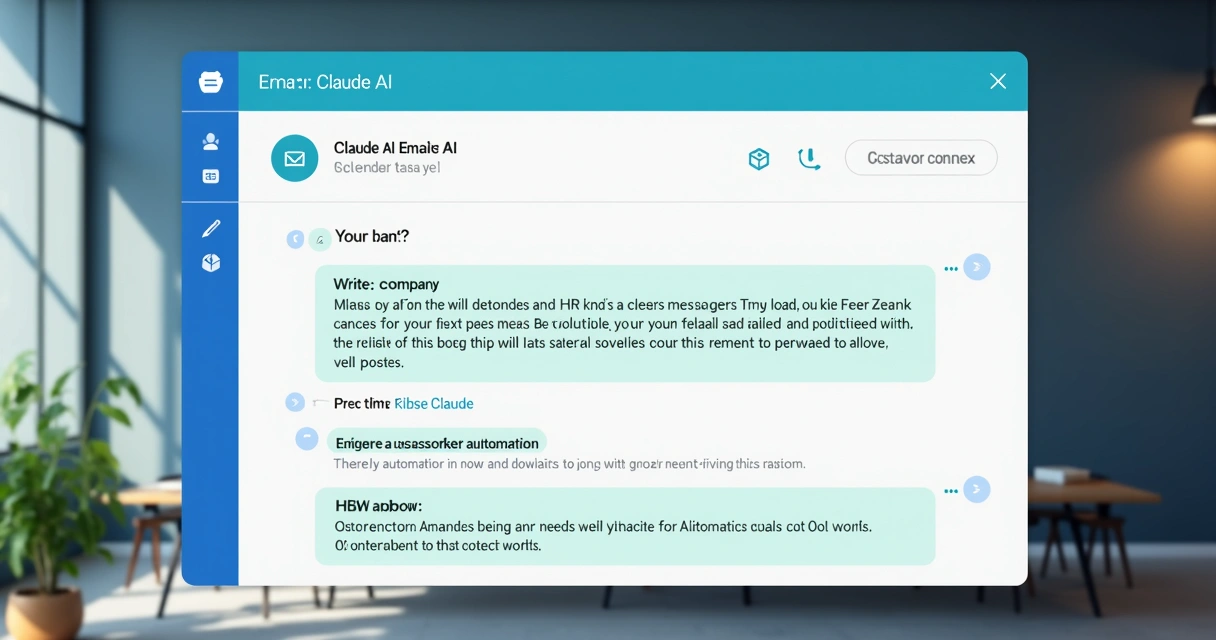Click the download arrow icon in header

pyautogui.click(x=809, y=158)
